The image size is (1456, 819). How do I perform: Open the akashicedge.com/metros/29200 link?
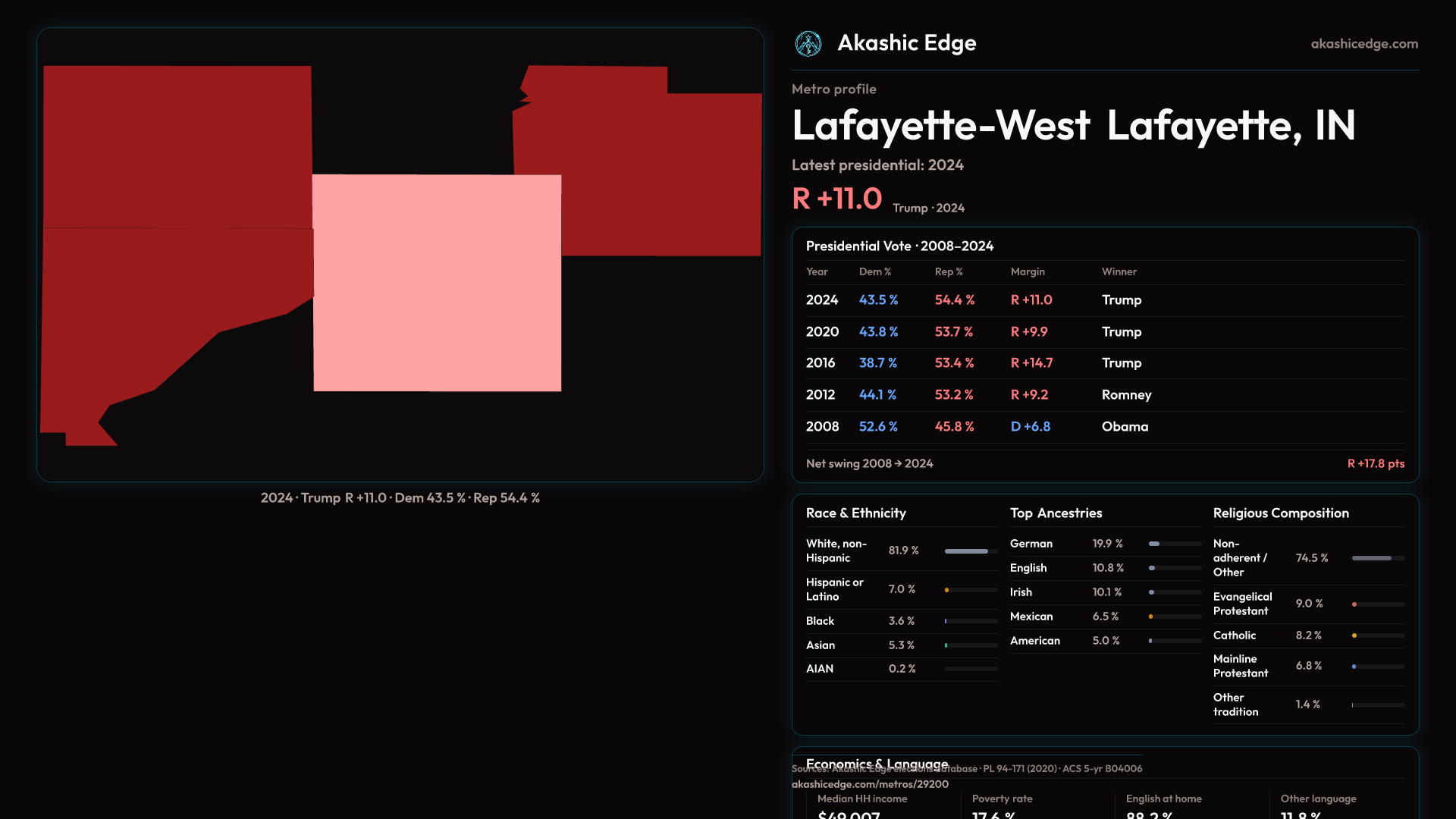coord(869,784)
